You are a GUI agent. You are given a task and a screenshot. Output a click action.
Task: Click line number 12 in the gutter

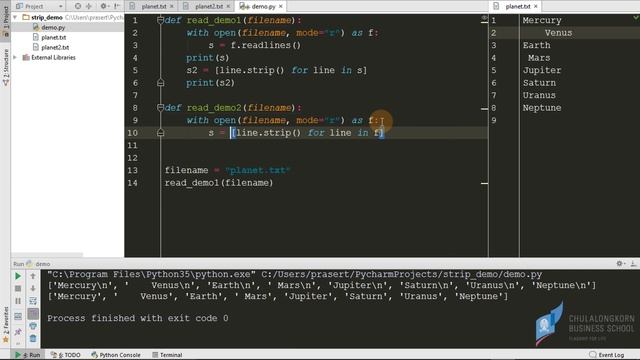[x=132, y=158]
